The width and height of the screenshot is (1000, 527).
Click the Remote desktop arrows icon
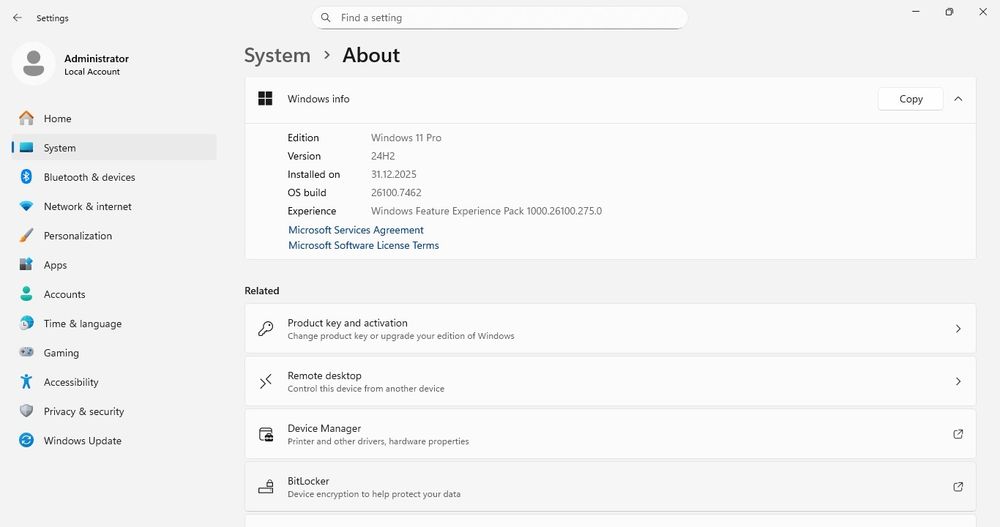tap(265, 381)
